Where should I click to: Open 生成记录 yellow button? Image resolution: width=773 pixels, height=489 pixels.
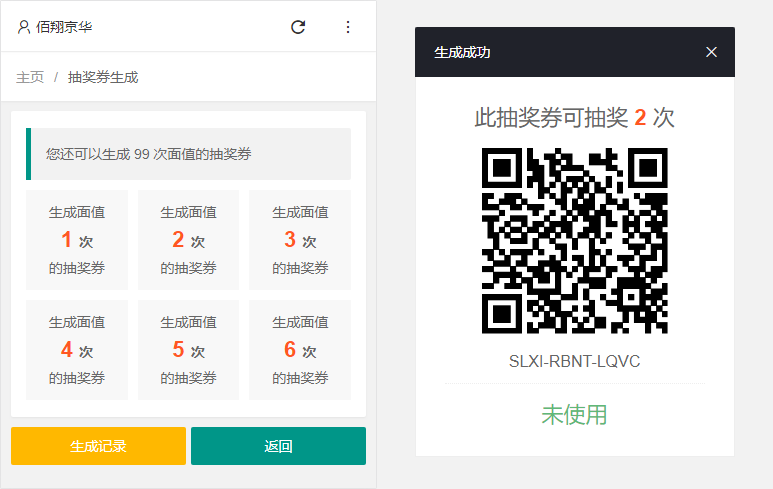click(x=99, y=446)
